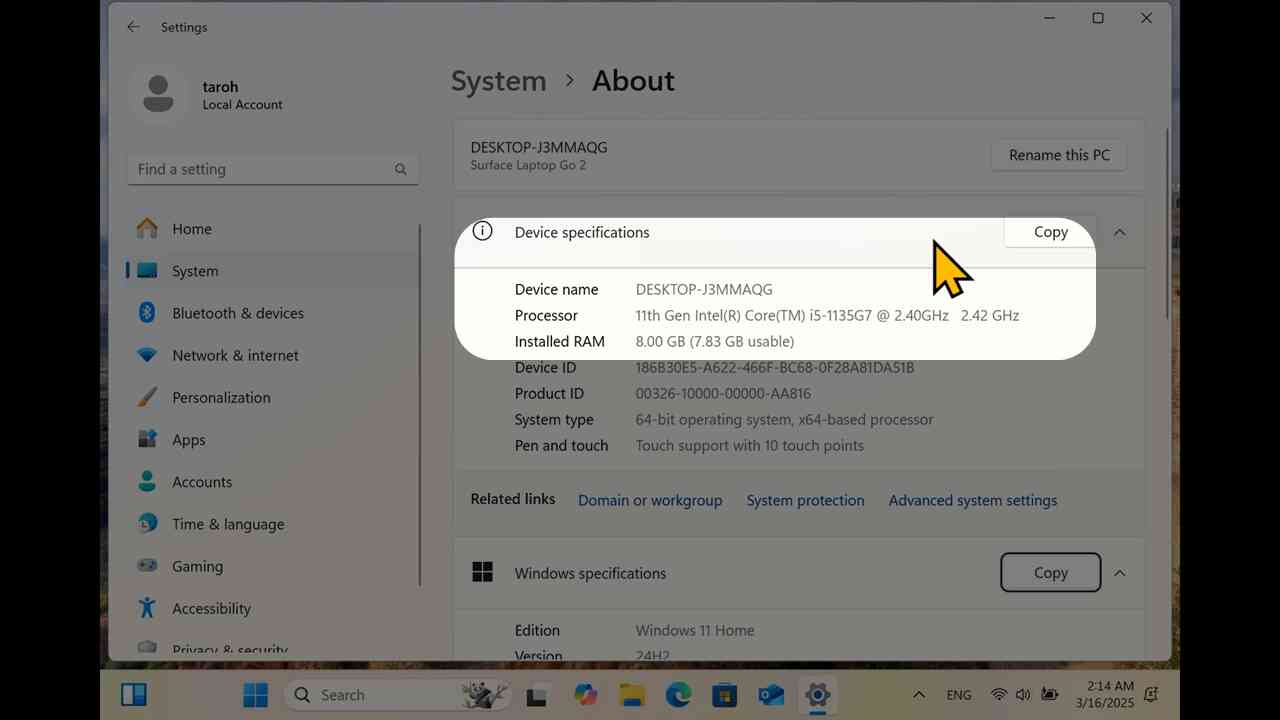Open the Home settings page

click(272, 229)
